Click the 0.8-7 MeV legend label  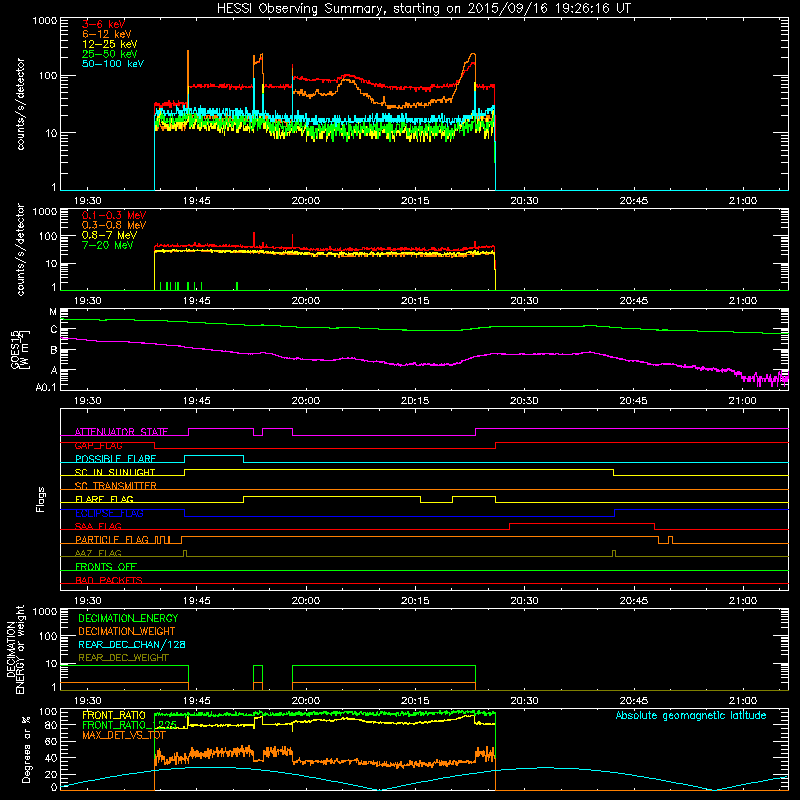pos(109,235)
